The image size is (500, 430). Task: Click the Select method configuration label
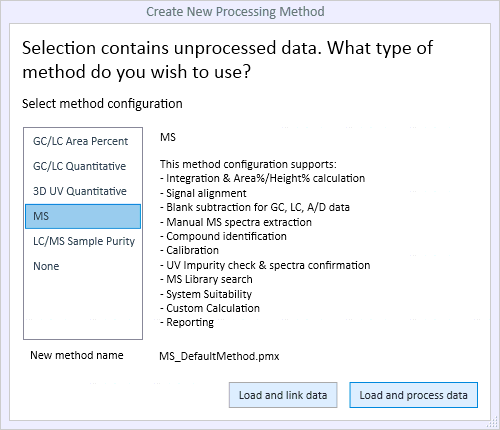point(102,104)
